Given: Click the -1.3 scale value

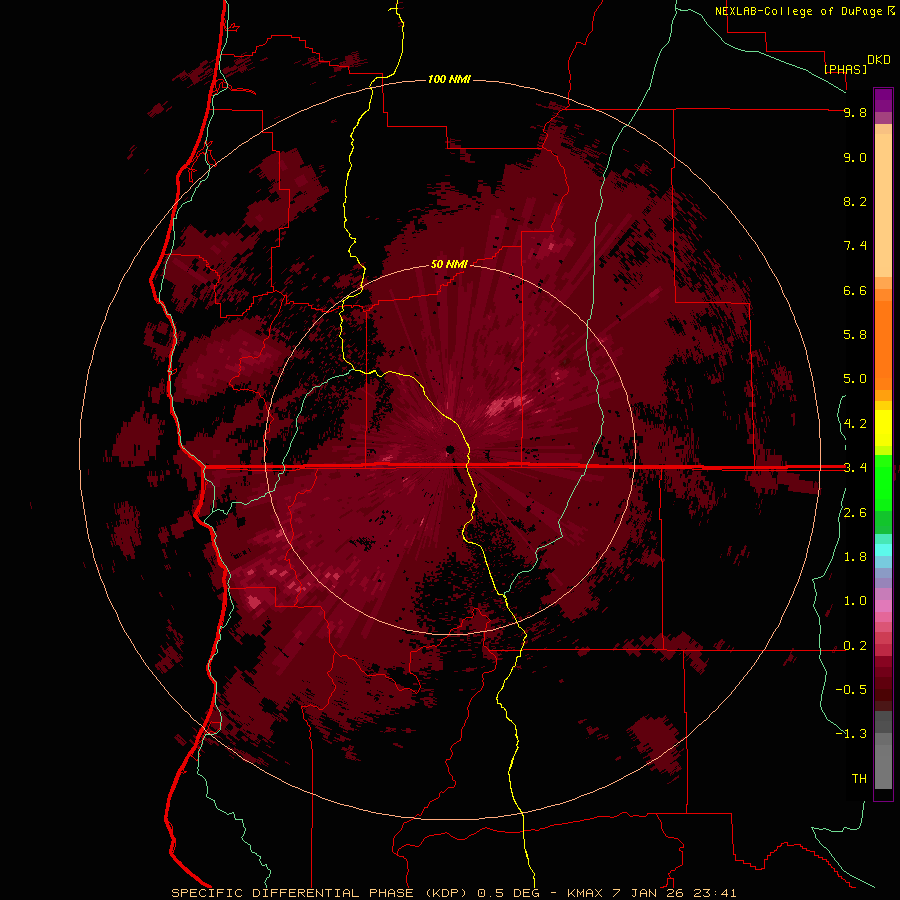Looking at the screenshot, I should [851, 734].
